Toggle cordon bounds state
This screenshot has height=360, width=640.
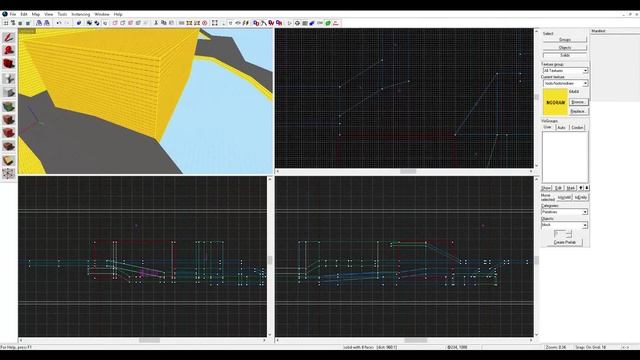[x=181, y=23]
